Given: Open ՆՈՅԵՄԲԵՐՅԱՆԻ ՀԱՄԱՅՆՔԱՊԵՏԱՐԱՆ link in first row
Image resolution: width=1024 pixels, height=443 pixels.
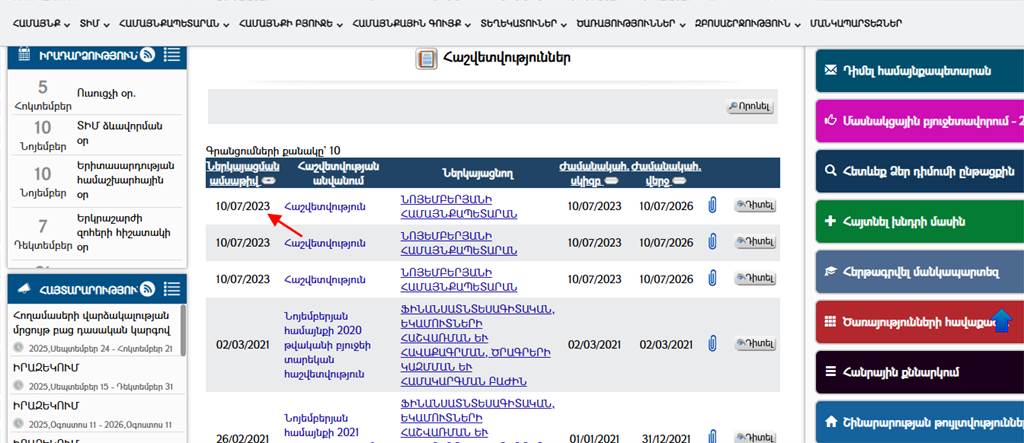Looking at the screenshot, I should click(x=459, y=206).
